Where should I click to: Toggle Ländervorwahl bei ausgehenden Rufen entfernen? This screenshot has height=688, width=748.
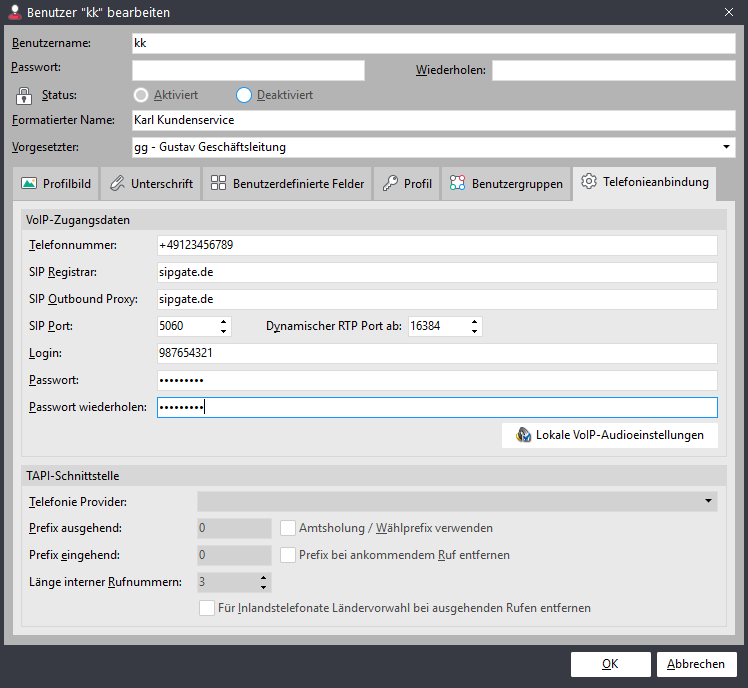(207, 608)
